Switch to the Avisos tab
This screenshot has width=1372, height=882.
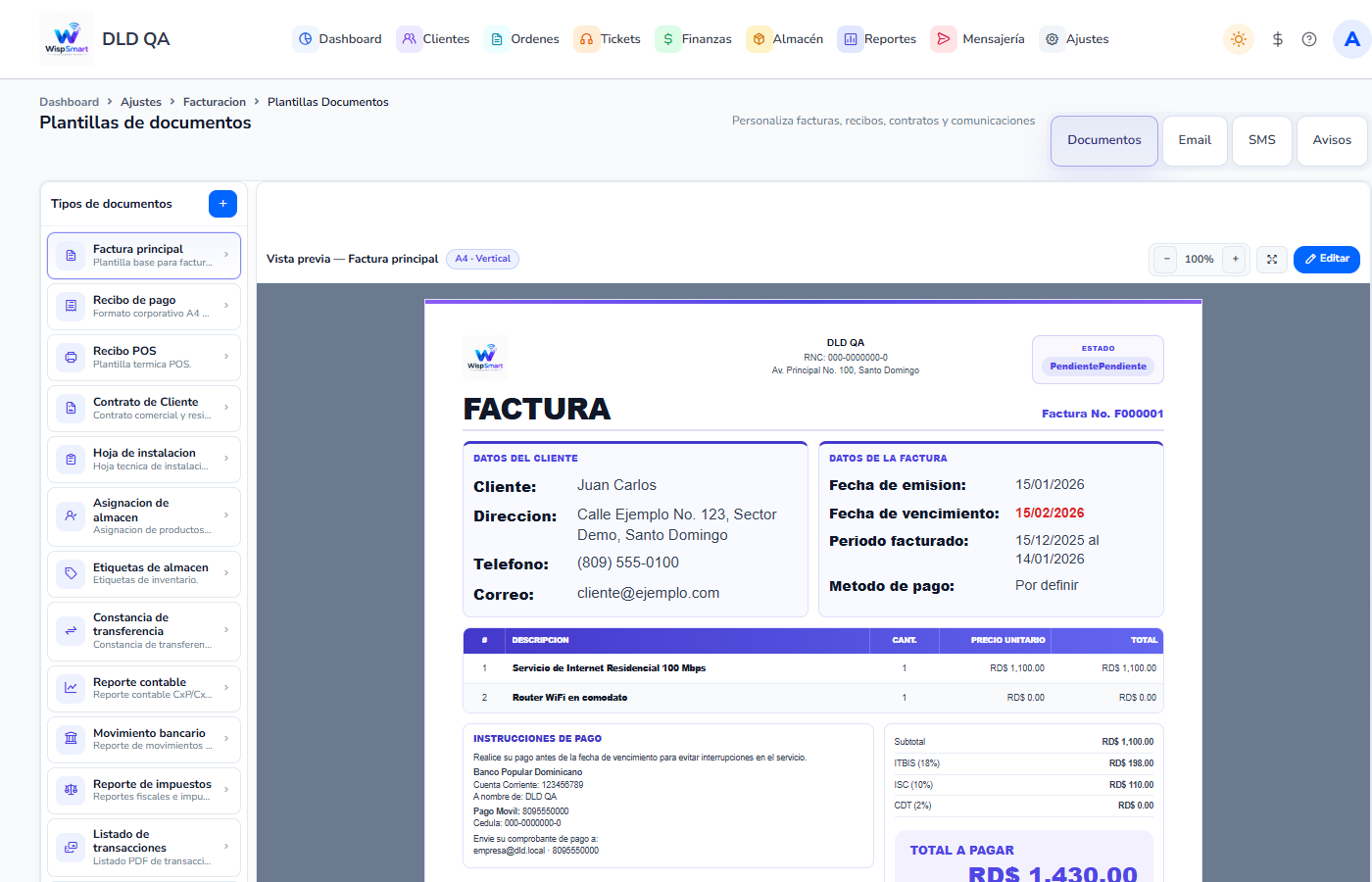click(1332, 140)
